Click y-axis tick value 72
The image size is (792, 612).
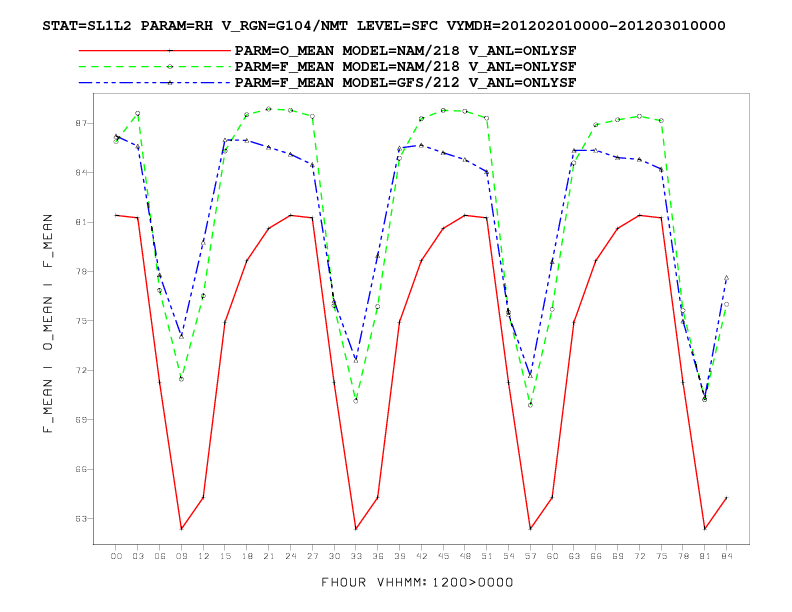(81, 371)
